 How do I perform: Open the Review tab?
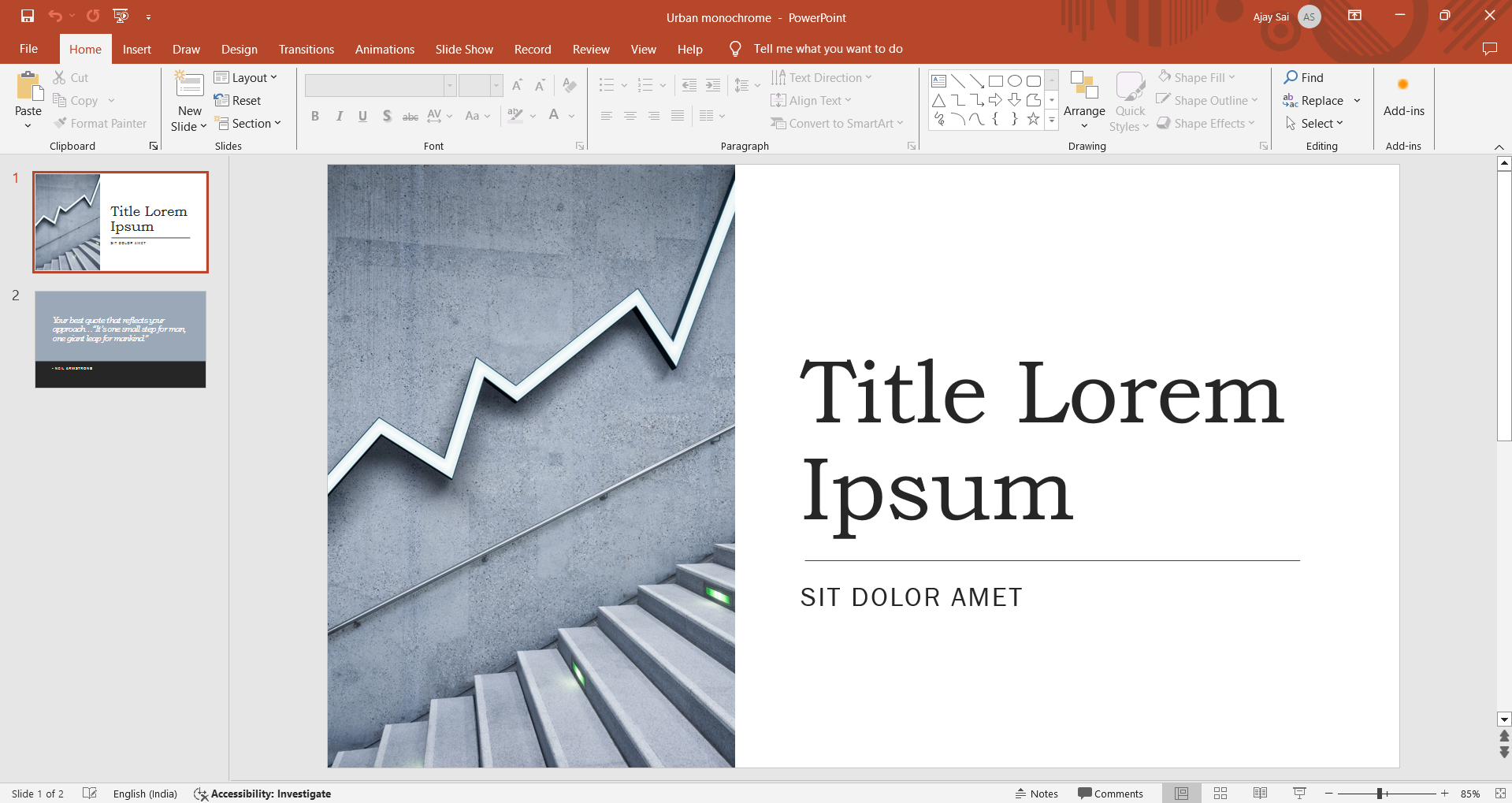click(x=591, y=49)
